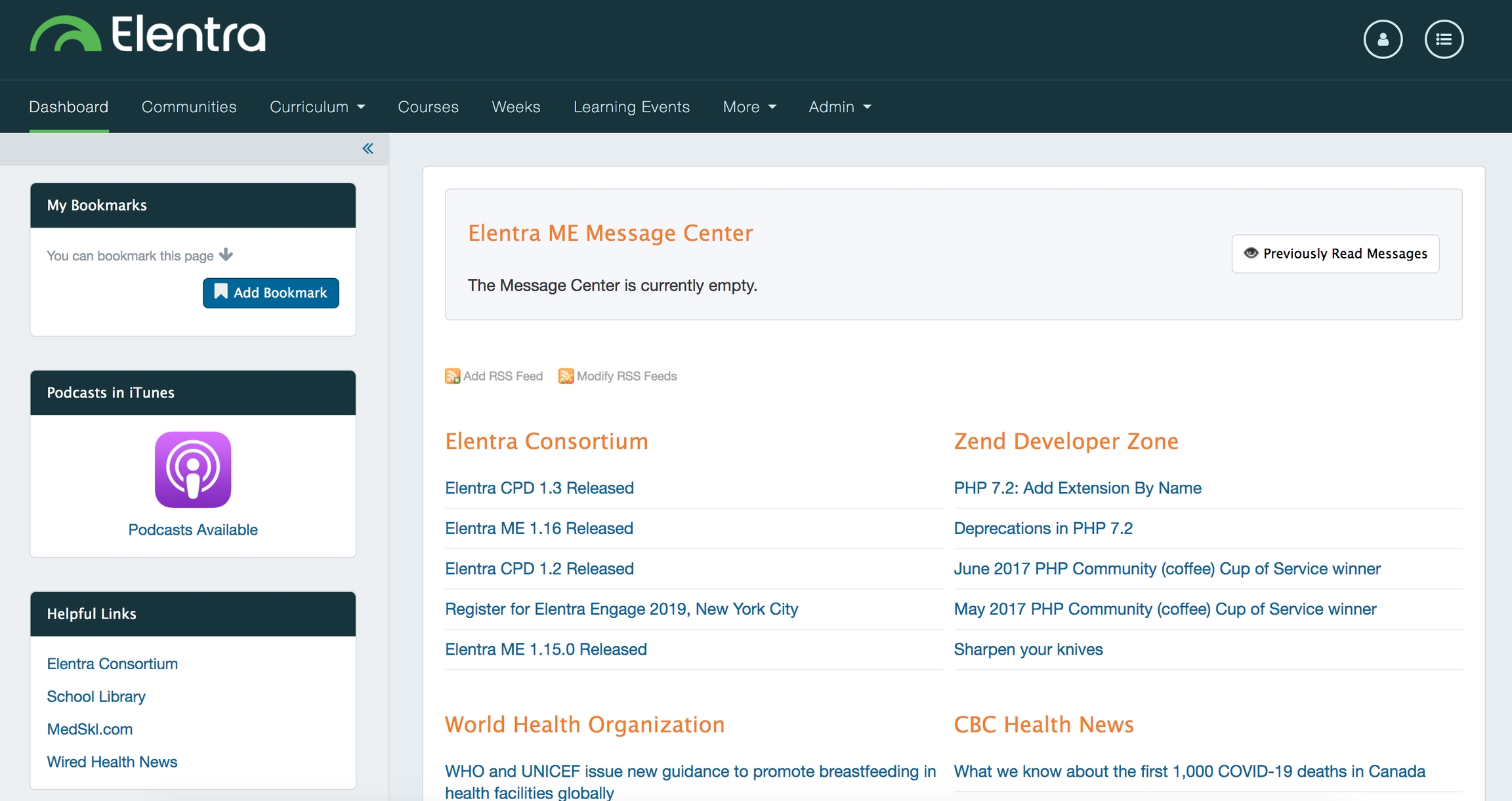Open the list menu icon in header
The height and width of the screenshot is (801, 1512).
[x=1443, y=39]
